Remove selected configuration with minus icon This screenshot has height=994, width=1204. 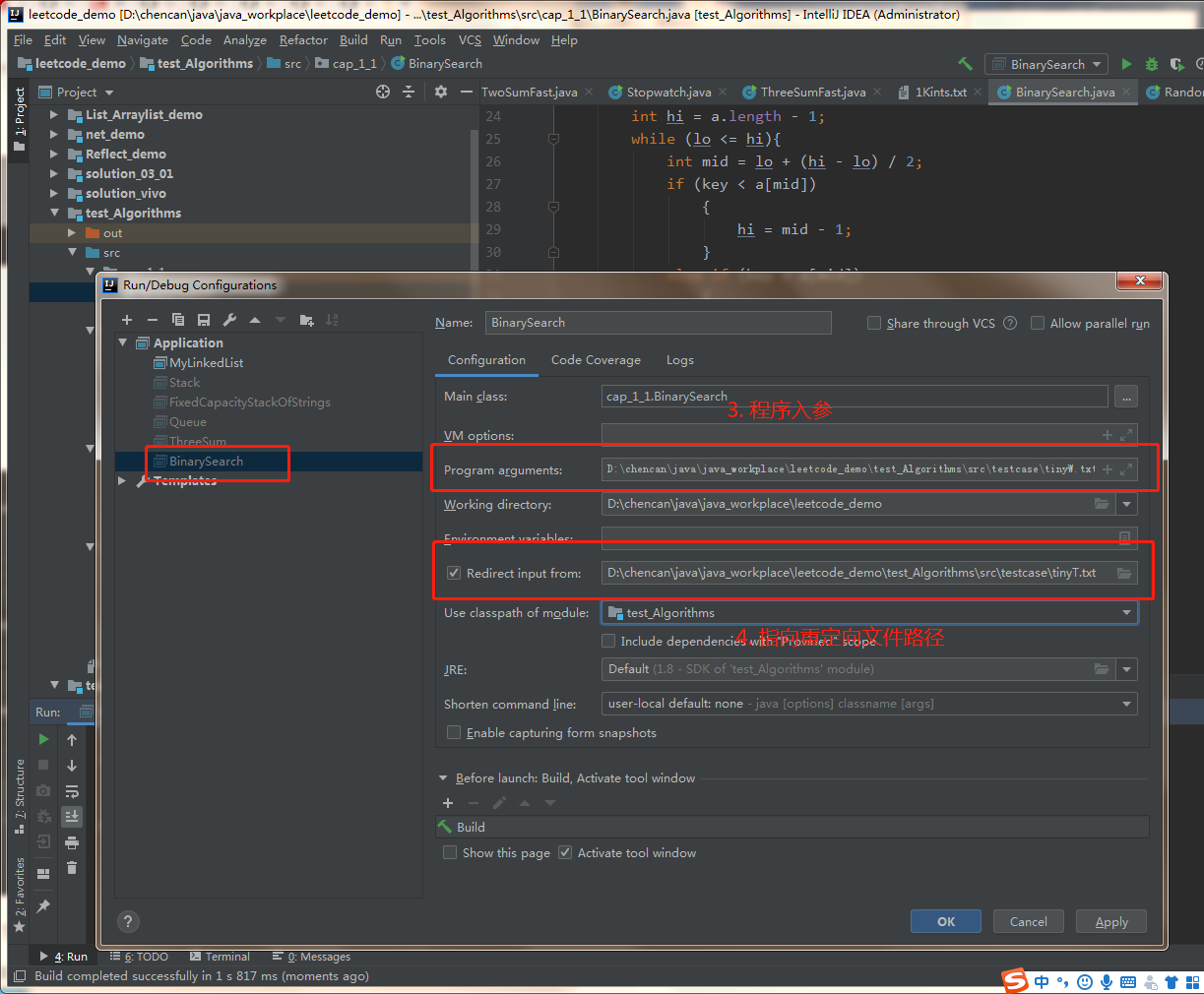click(x=153, y=320)
